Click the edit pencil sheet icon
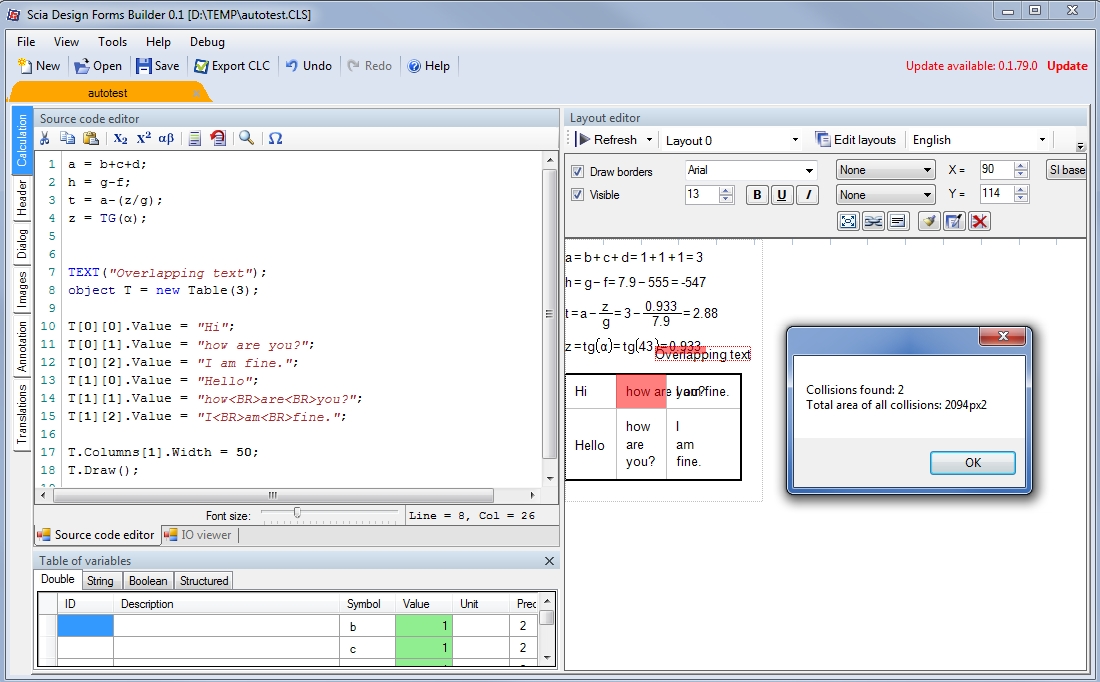 pyautogui.click(x=954, y=222)
